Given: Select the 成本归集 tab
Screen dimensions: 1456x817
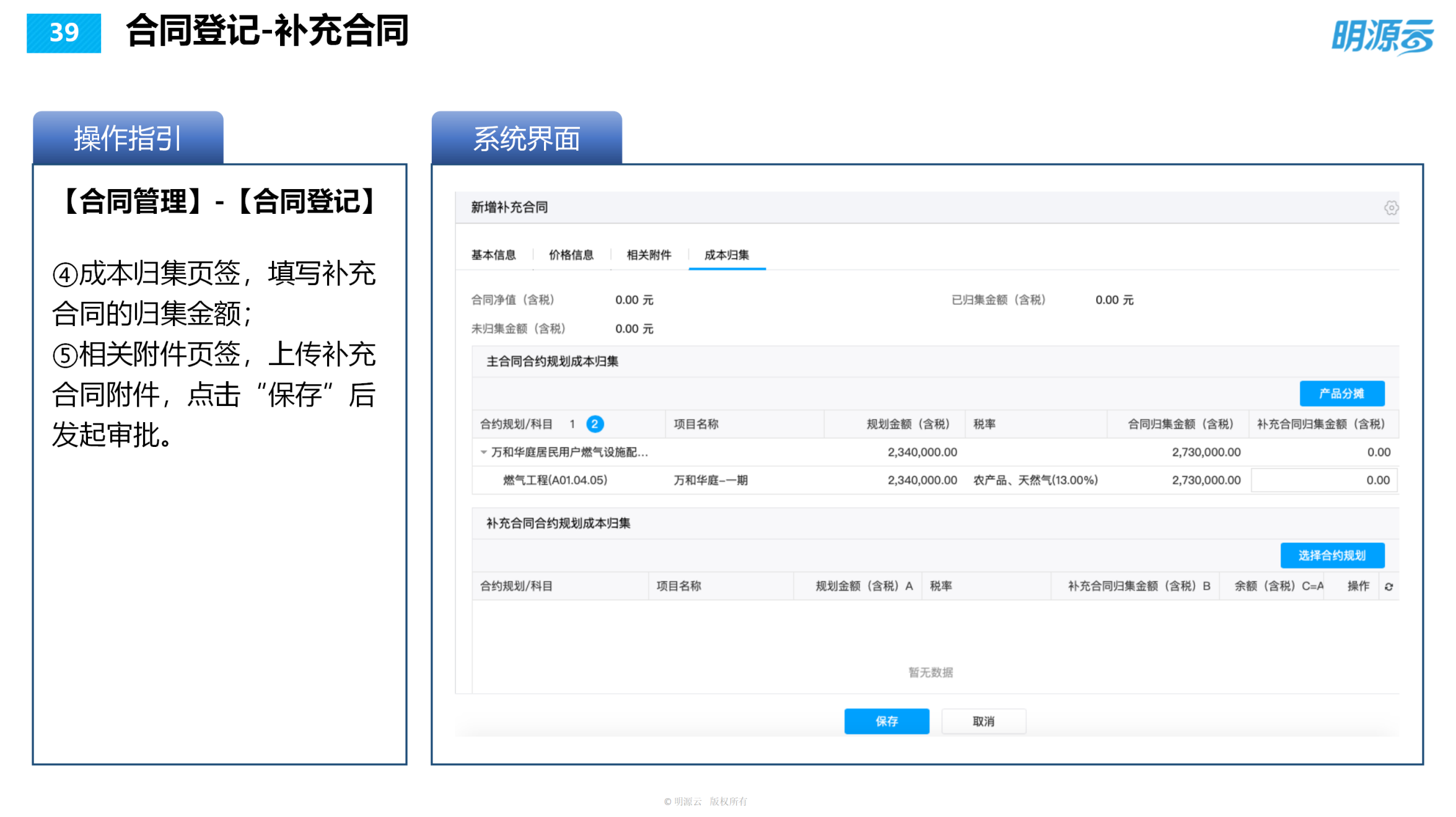Looking at the screenshot, I should click(x=727, y=254).
